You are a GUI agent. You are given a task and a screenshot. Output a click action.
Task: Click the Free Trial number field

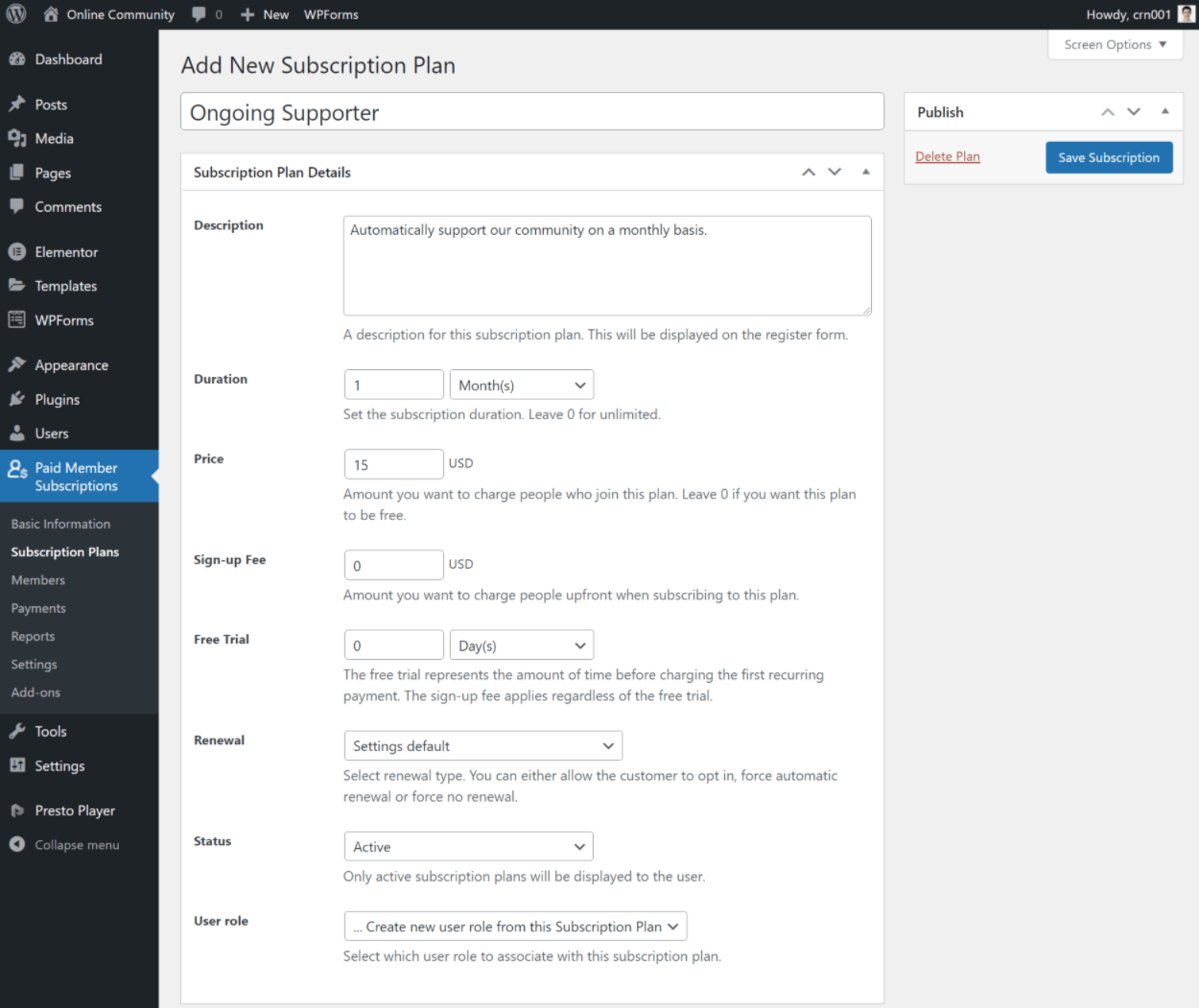pyautogui.click(x=394, y=645)
